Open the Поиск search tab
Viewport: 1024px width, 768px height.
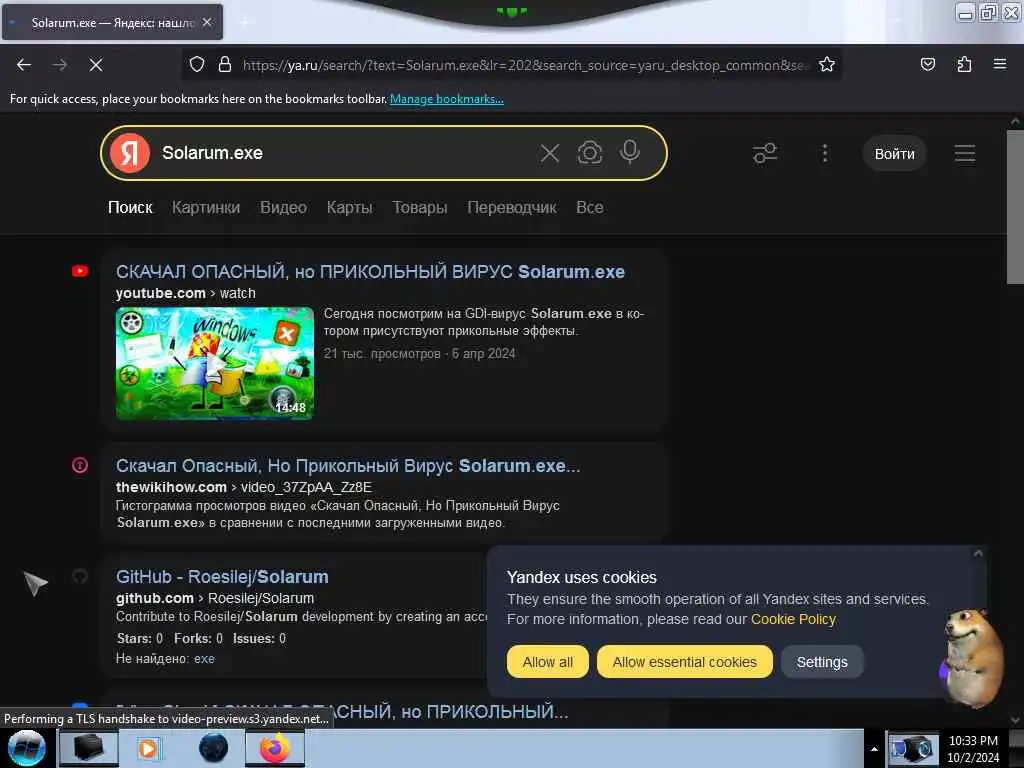coord(130,208)
